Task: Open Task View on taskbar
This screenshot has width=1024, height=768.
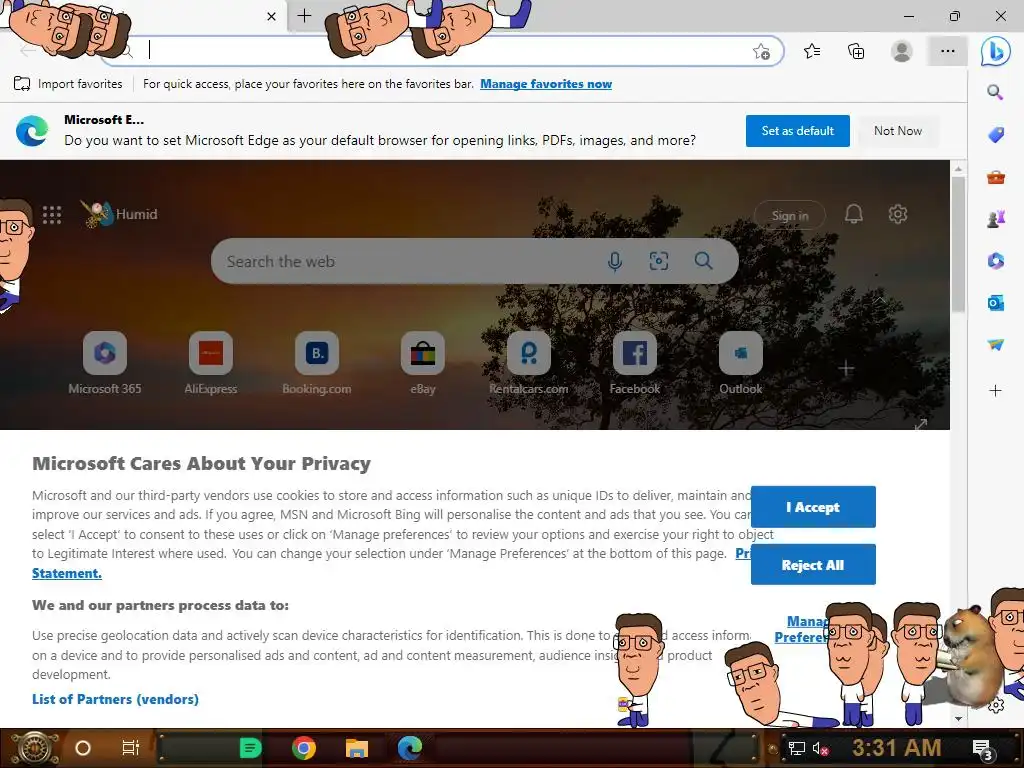Action: pyautogui.click(x=131, y=748)
